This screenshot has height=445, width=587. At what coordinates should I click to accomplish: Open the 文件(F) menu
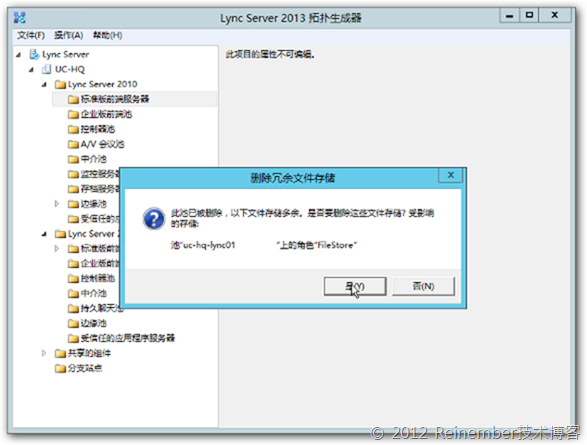[x=31, y=35]
